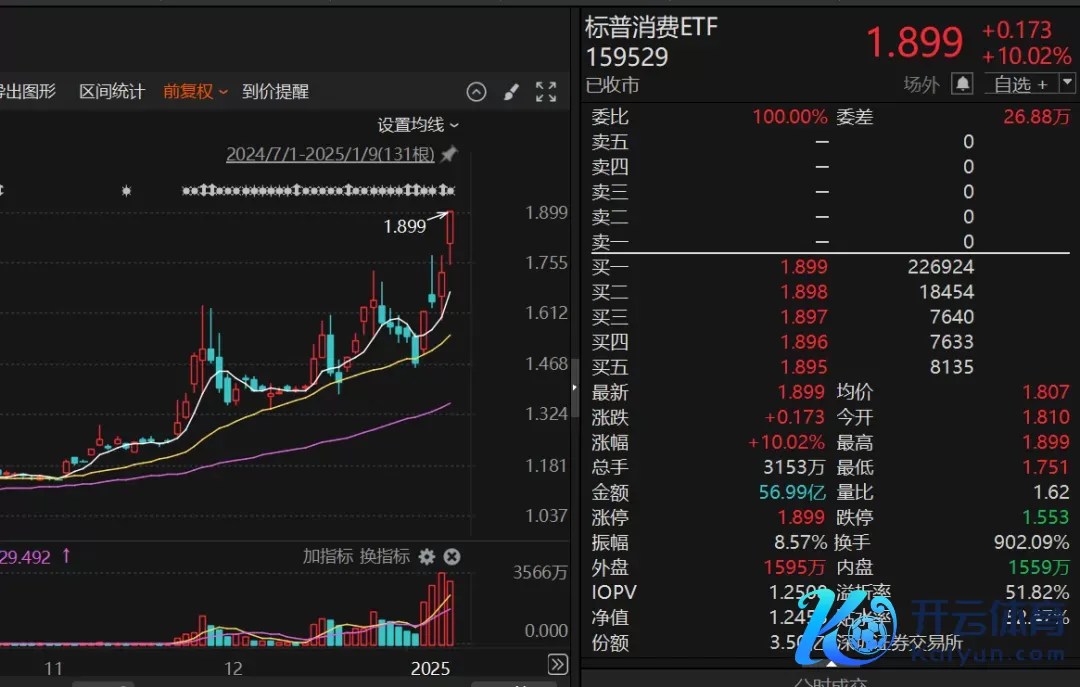Screen dimensions: 1080x687
Task: Click 换指标 to switch indicator
Action: pyautogui.click(x=385, y=557)
